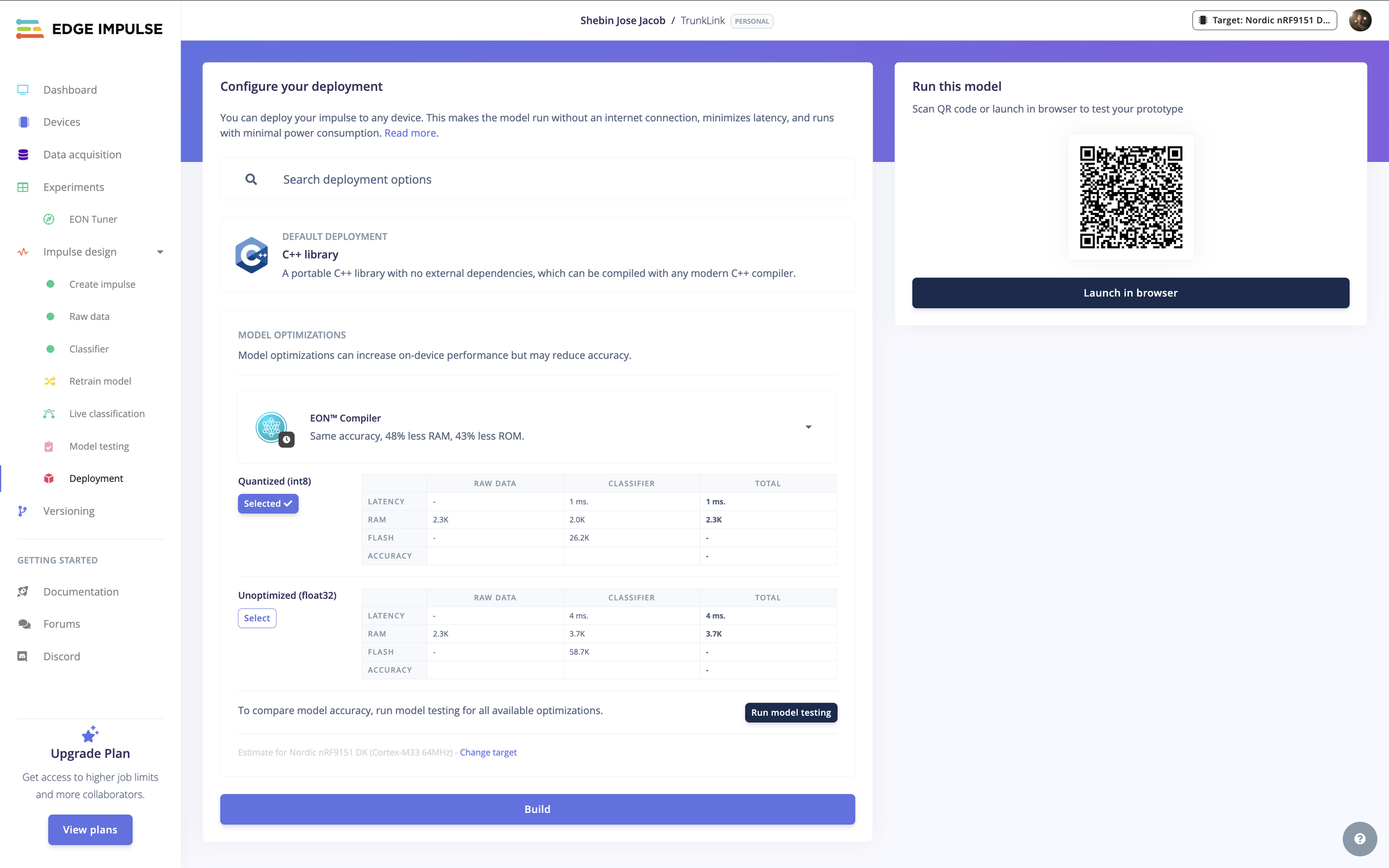The width and height of the screenshot is (1389, 868).
Task: Click the Edge Impulse logo
Action: click(90, 28)
